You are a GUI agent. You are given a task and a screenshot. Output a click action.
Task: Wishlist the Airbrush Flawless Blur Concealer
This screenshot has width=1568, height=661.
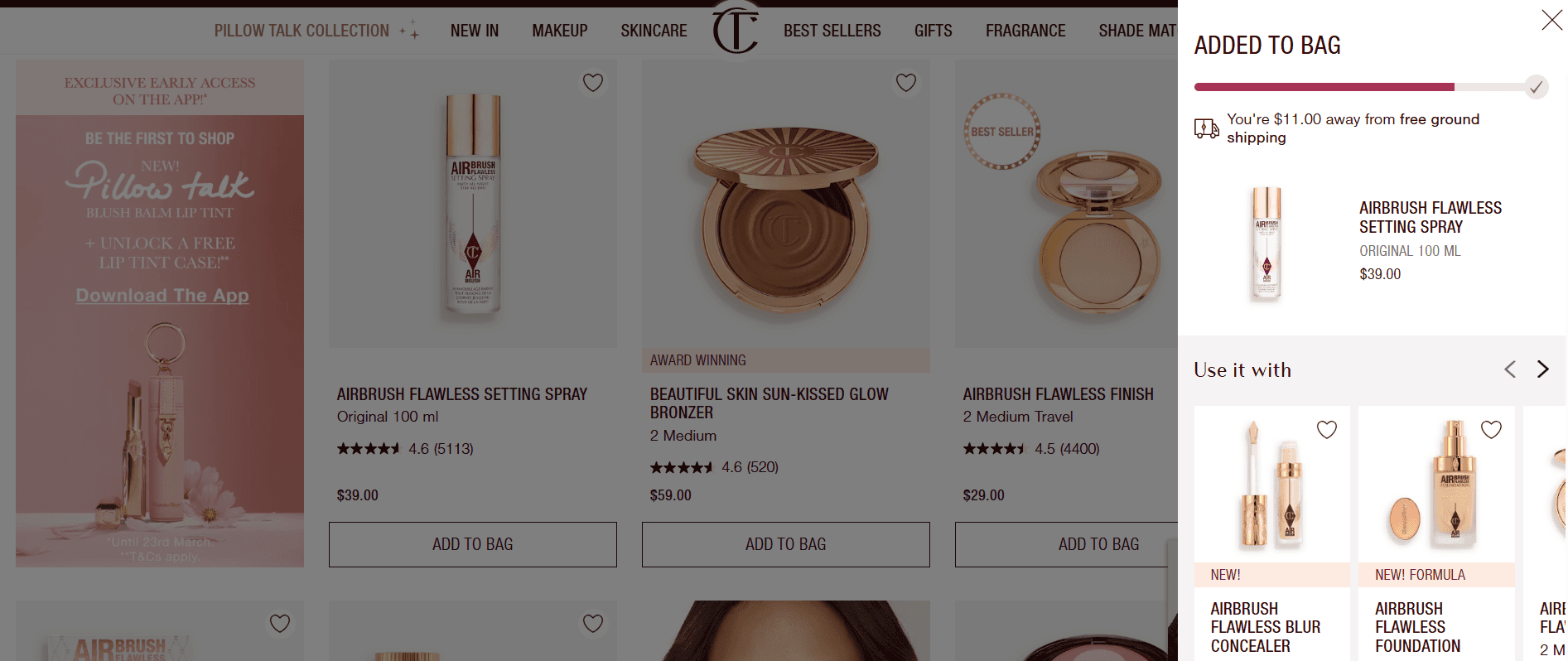(x=1327, y=429)
